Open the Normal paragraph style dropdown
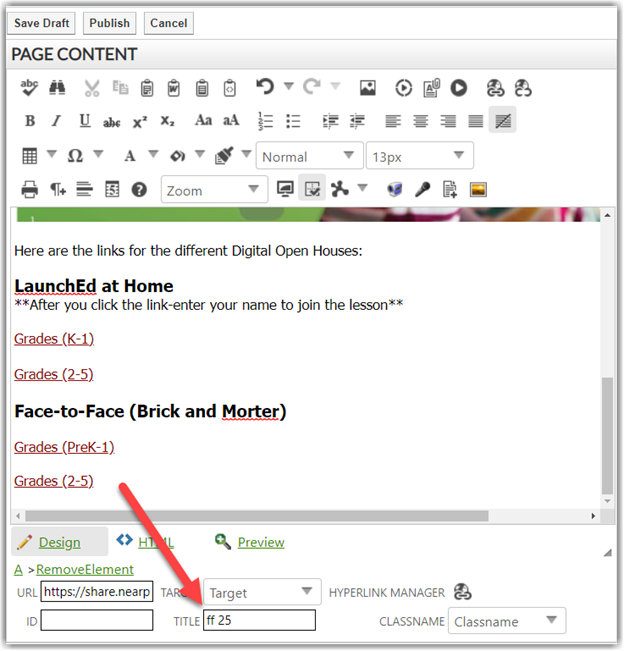This screenshot has height=651, width=624. 309,155
